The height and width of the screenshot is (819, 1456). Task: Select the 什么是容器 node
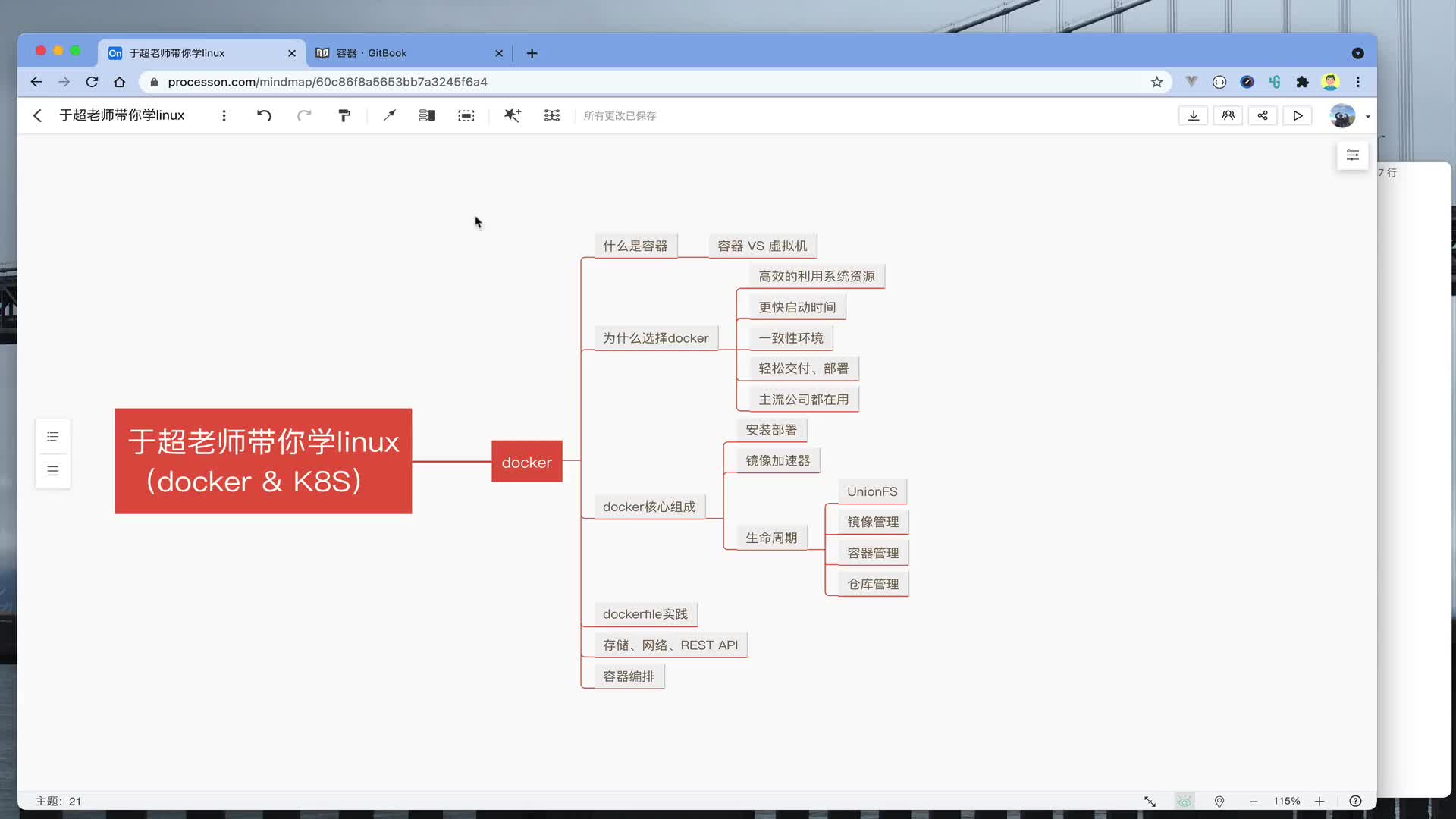pyautogui.click(x=635, y=246)
